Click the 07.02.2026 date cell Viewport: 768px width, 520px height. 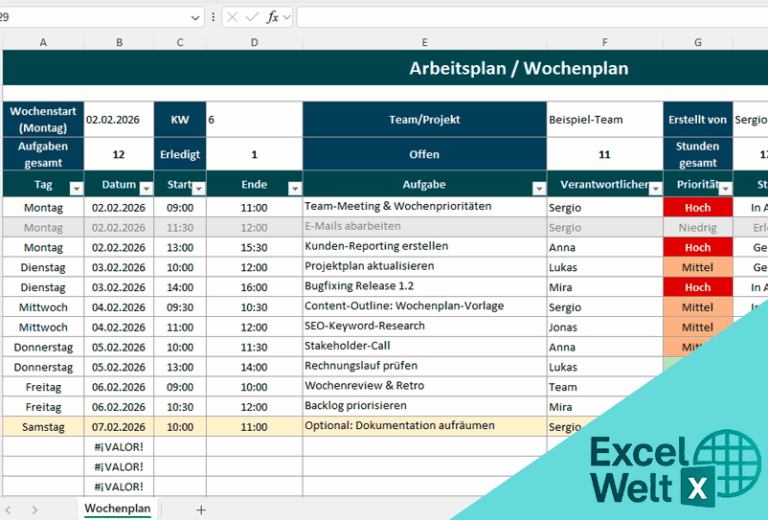point(119,426)
